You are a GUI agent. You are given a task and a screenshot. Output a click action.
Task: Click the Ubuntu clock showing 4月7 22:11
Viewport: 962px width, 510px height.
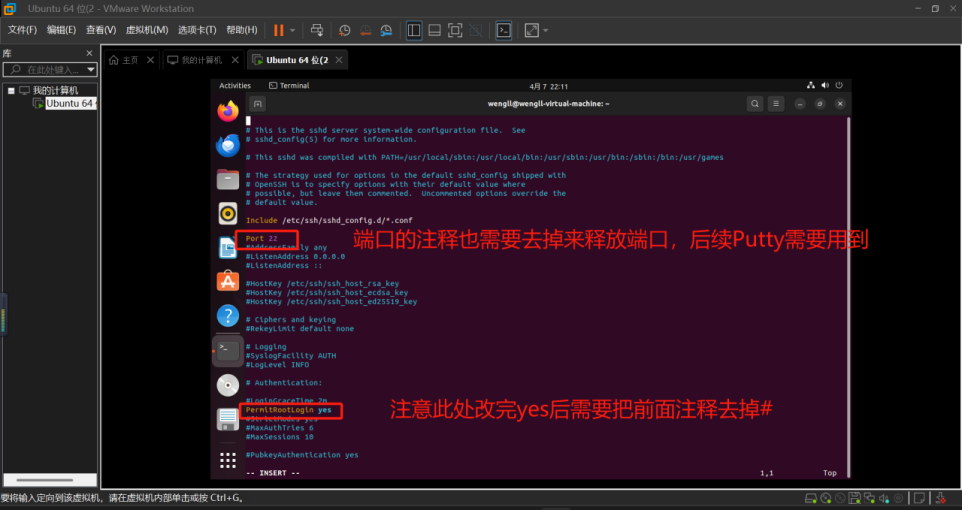click(x=548, y=87)
